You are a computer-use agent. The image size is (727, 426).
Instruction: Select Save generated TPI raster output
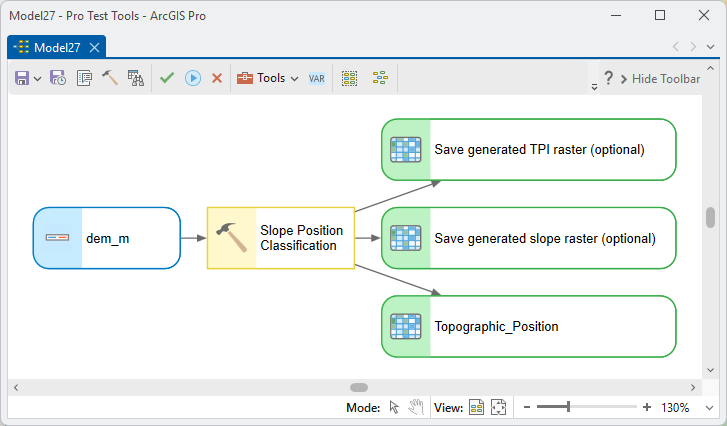pyautogui.click(x=529, y=150)
